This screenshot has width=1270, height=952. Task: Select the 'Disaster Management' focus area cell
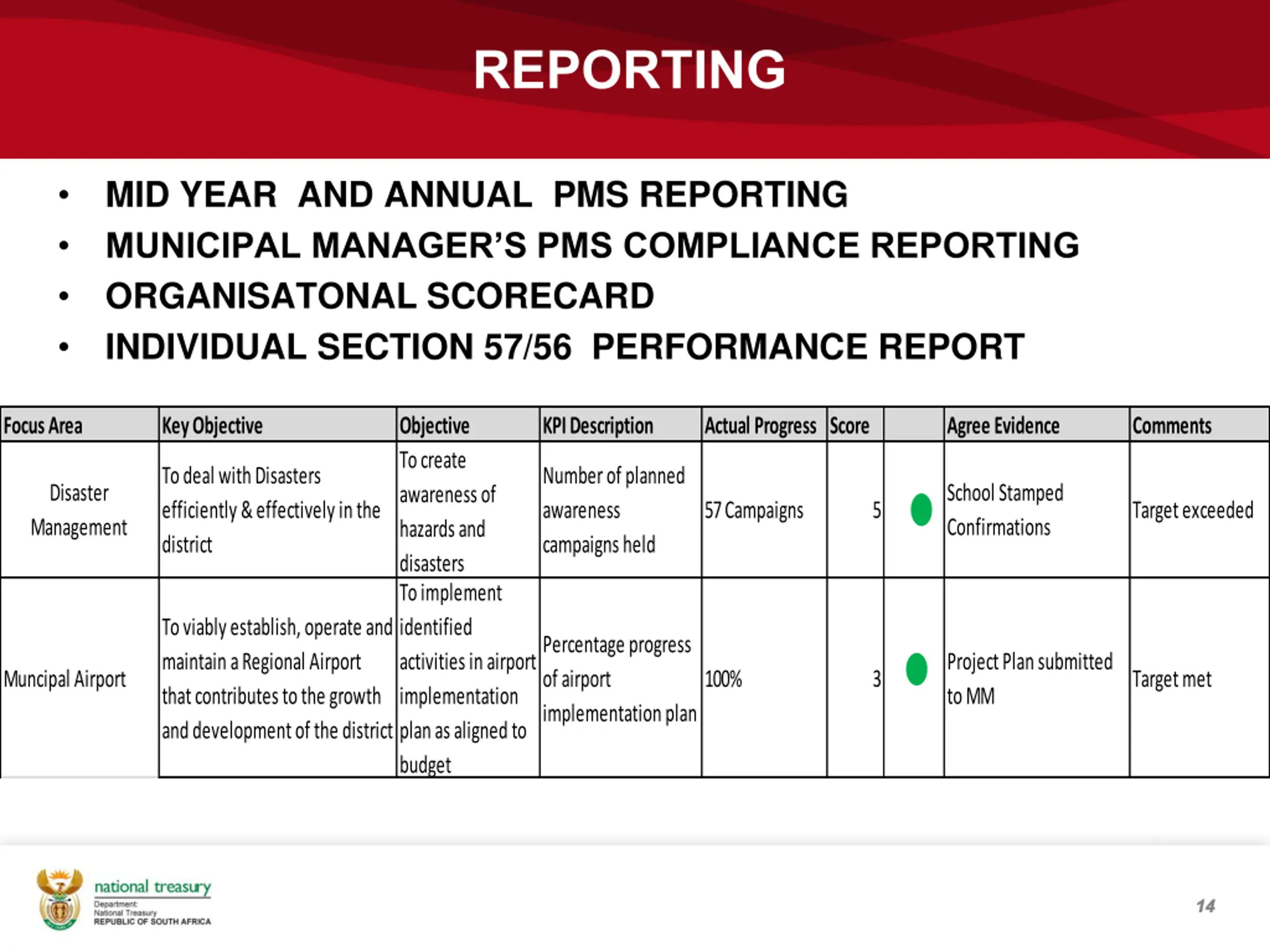80,510
